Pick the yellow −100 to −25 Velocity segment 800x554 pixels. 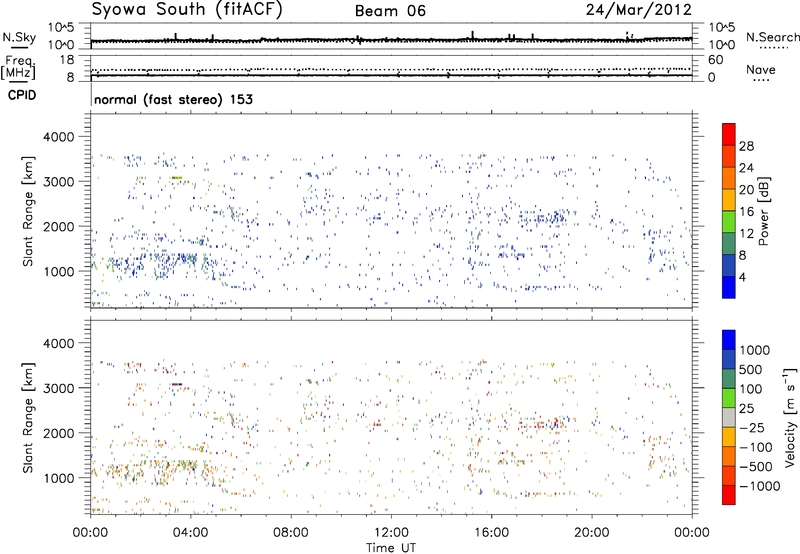point(729,436)
